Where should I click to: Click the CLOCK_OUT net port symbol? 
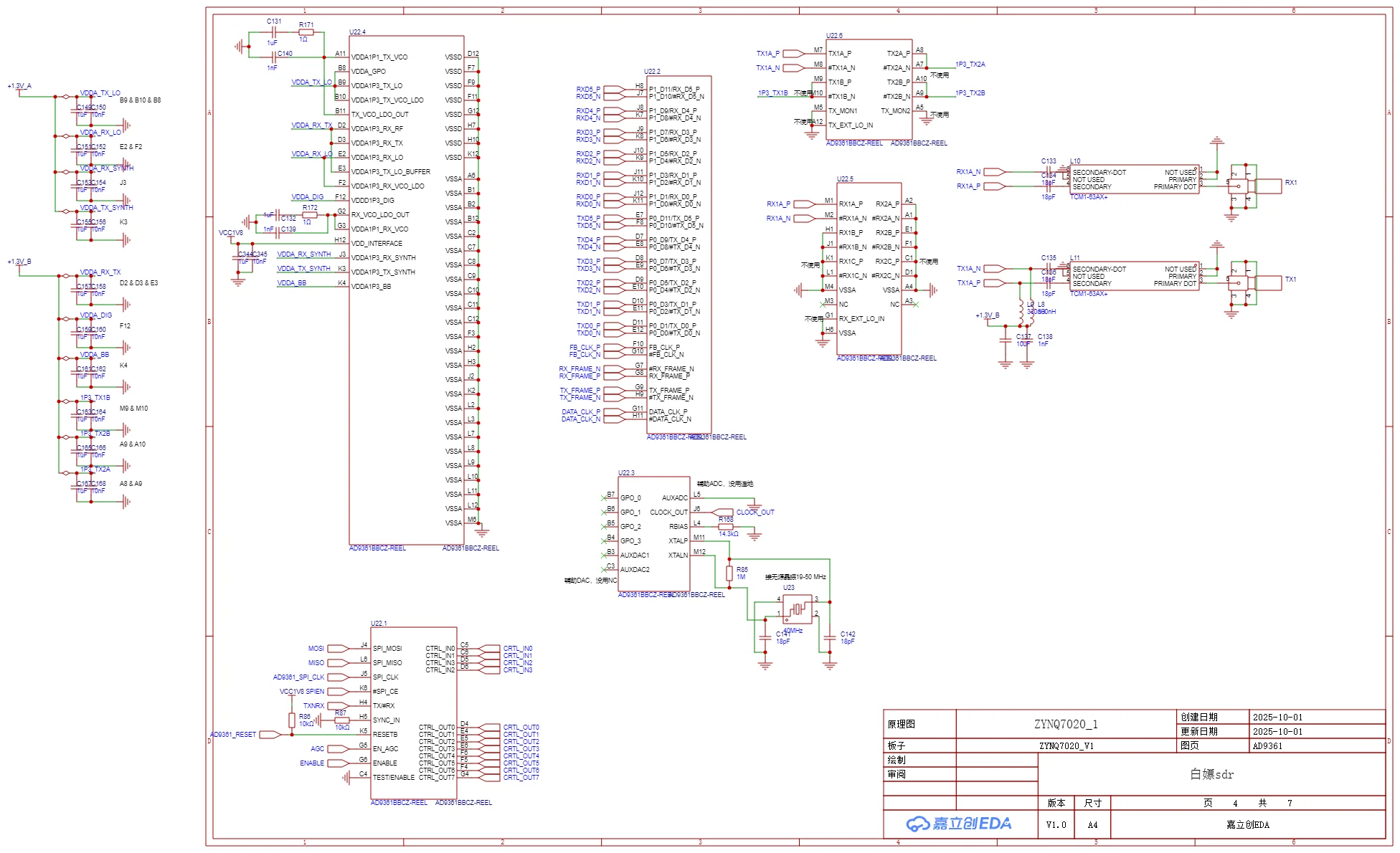point(722,512)
